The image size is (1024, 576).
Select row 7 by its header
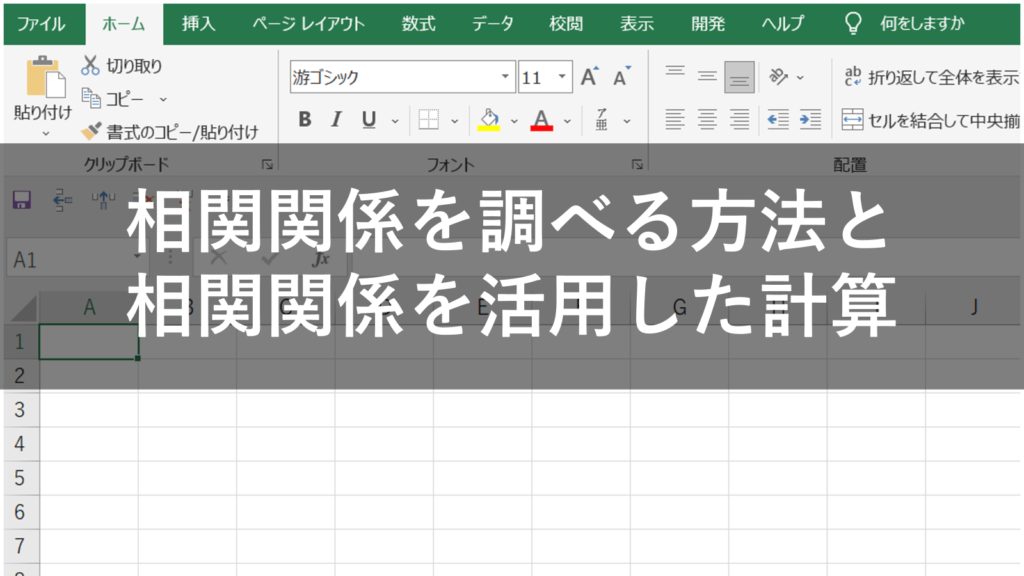click(x=21, y=546)
